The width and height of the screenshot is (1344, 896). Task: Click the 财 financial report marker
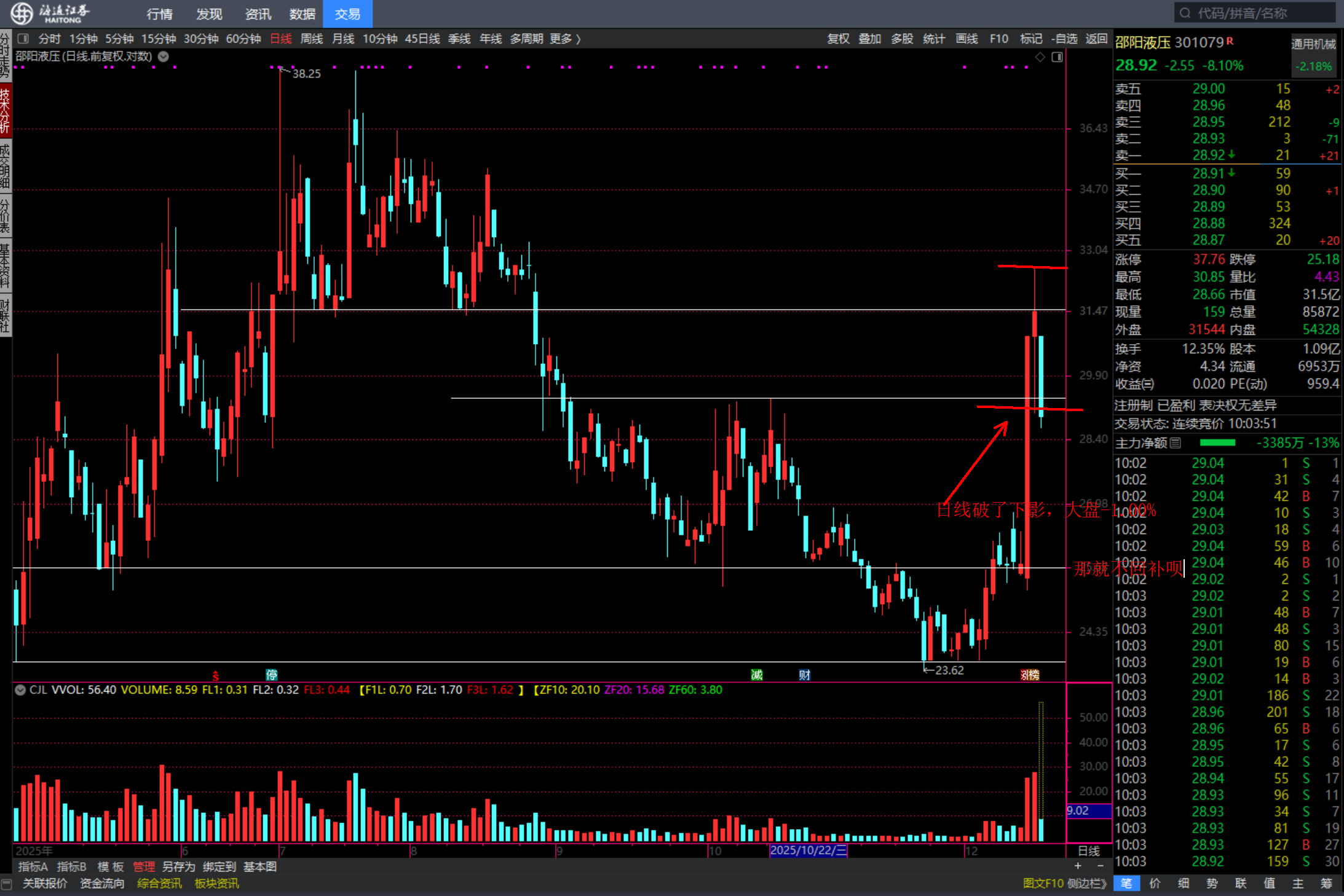[x=804, y=675]
